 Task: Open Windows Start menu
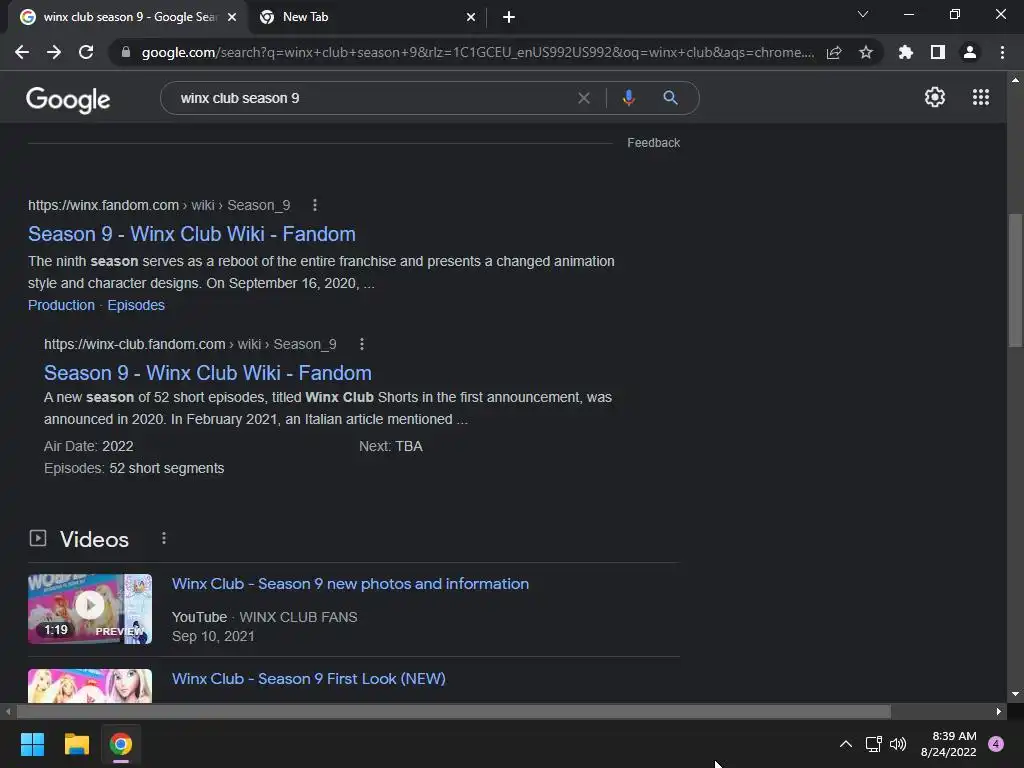coord(32,744)
